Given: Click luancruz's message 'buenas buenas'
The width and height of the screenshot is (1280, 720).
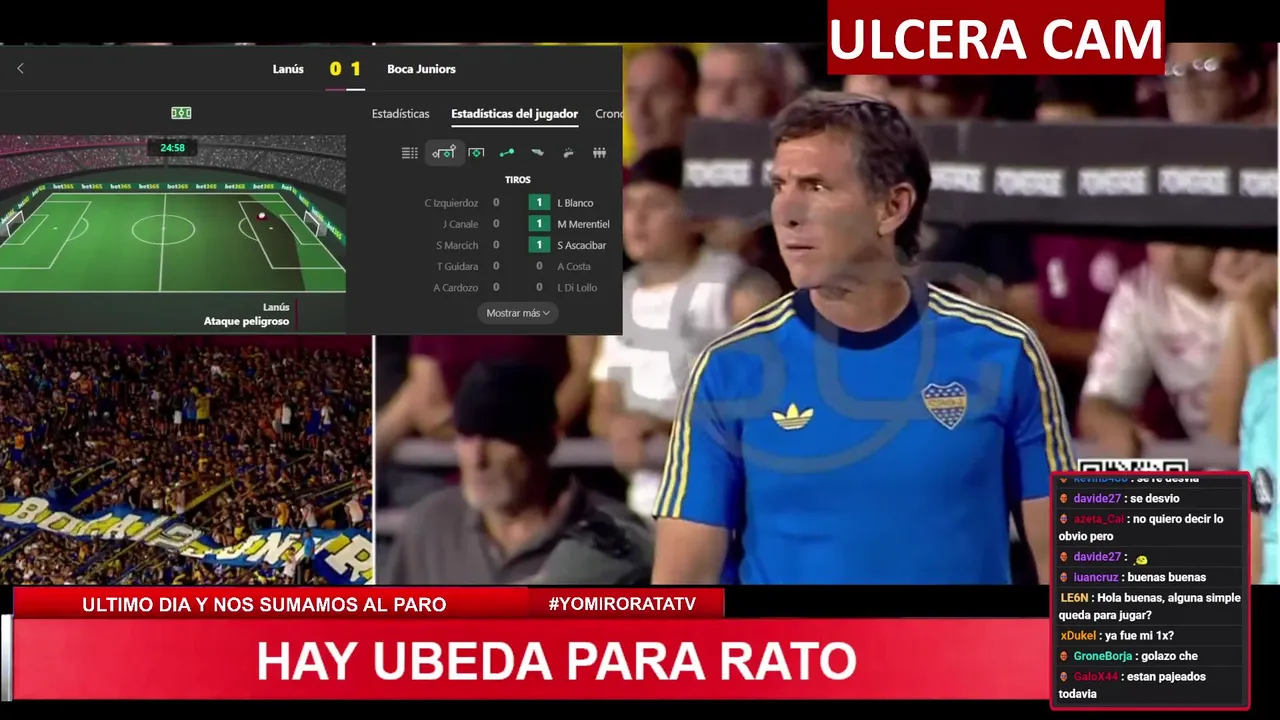Looking at the screenshot, I should point(1166,577).
